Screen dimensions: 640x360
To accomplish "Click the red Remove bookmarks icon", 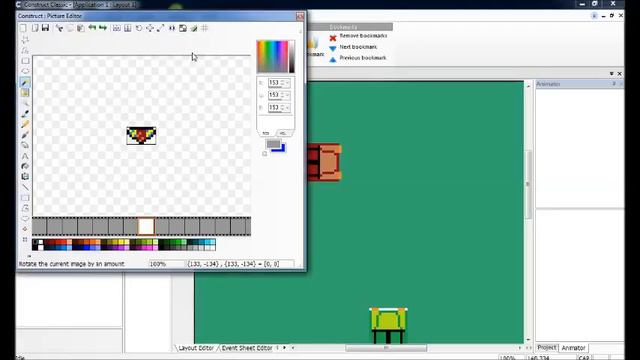I will click(x=333, y=38).
